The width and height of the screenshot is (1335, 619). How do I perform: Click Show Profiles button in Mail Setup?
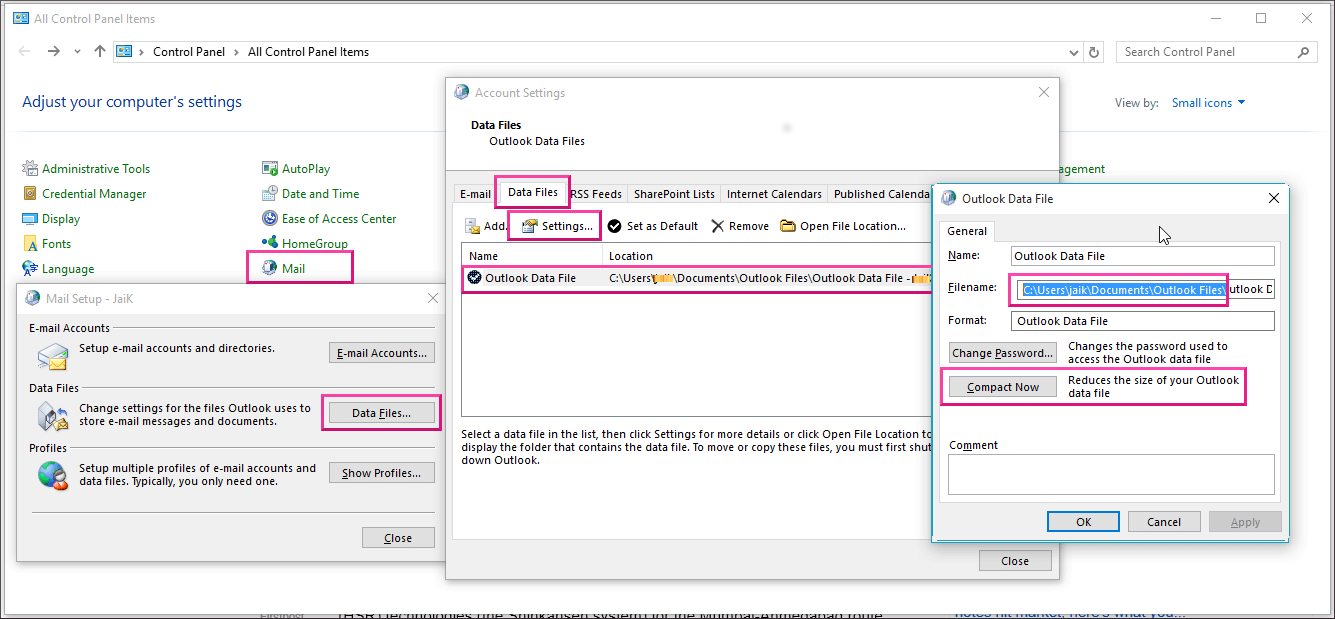[x=382, y=473]
